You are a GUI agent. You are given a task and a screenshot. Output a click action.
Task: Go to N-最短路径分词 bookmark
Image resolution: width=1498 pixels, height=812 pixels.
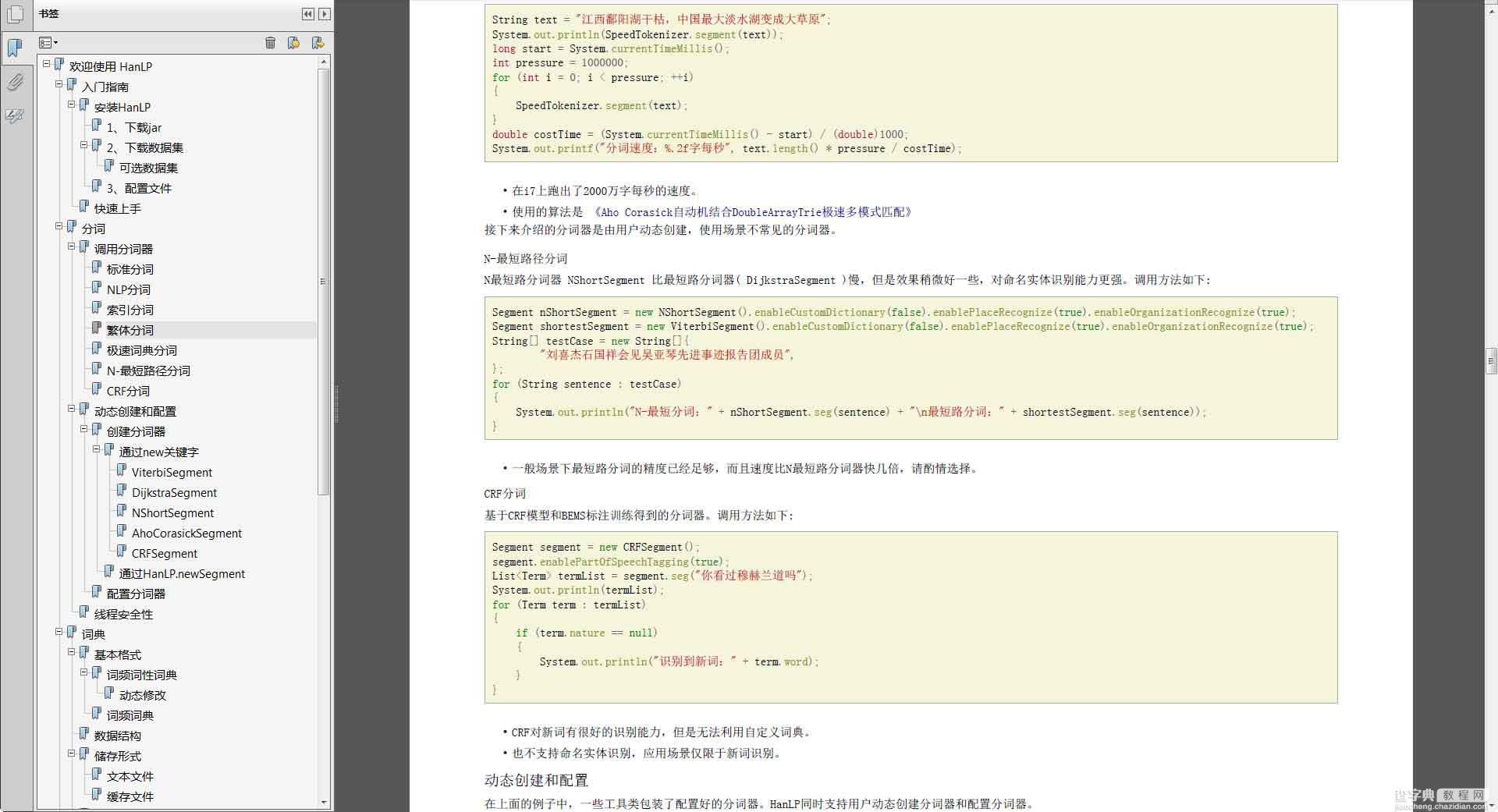(x=148, y=371)
